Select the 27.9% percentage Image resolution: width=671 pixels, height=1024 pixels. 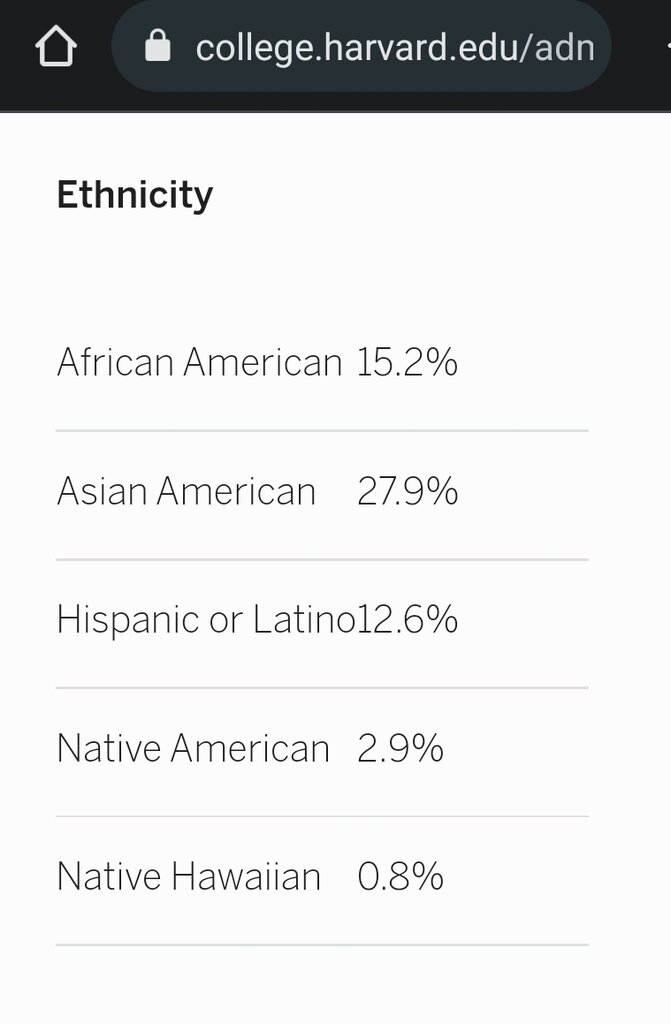click(x=407, y=491)
